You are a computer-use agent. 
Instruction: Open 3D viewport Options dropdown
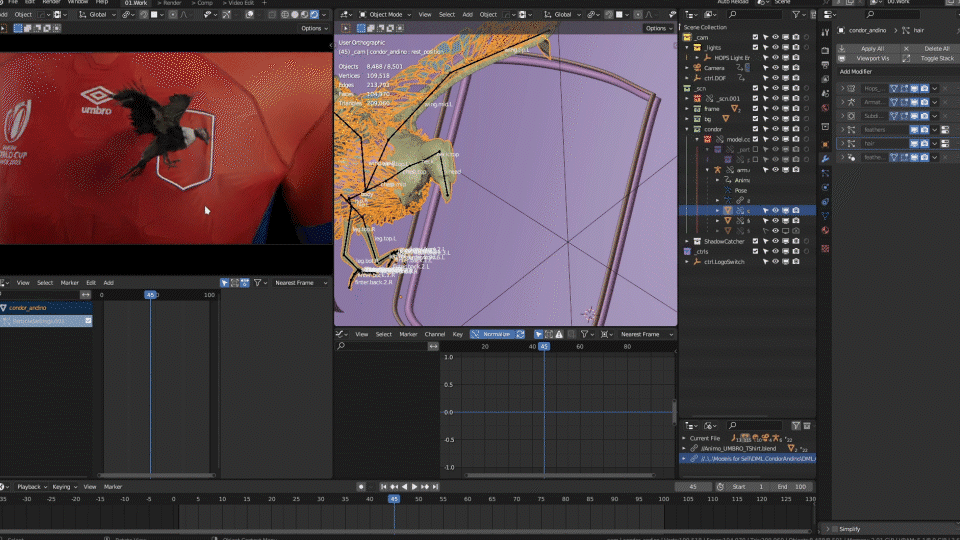(659, 28)
